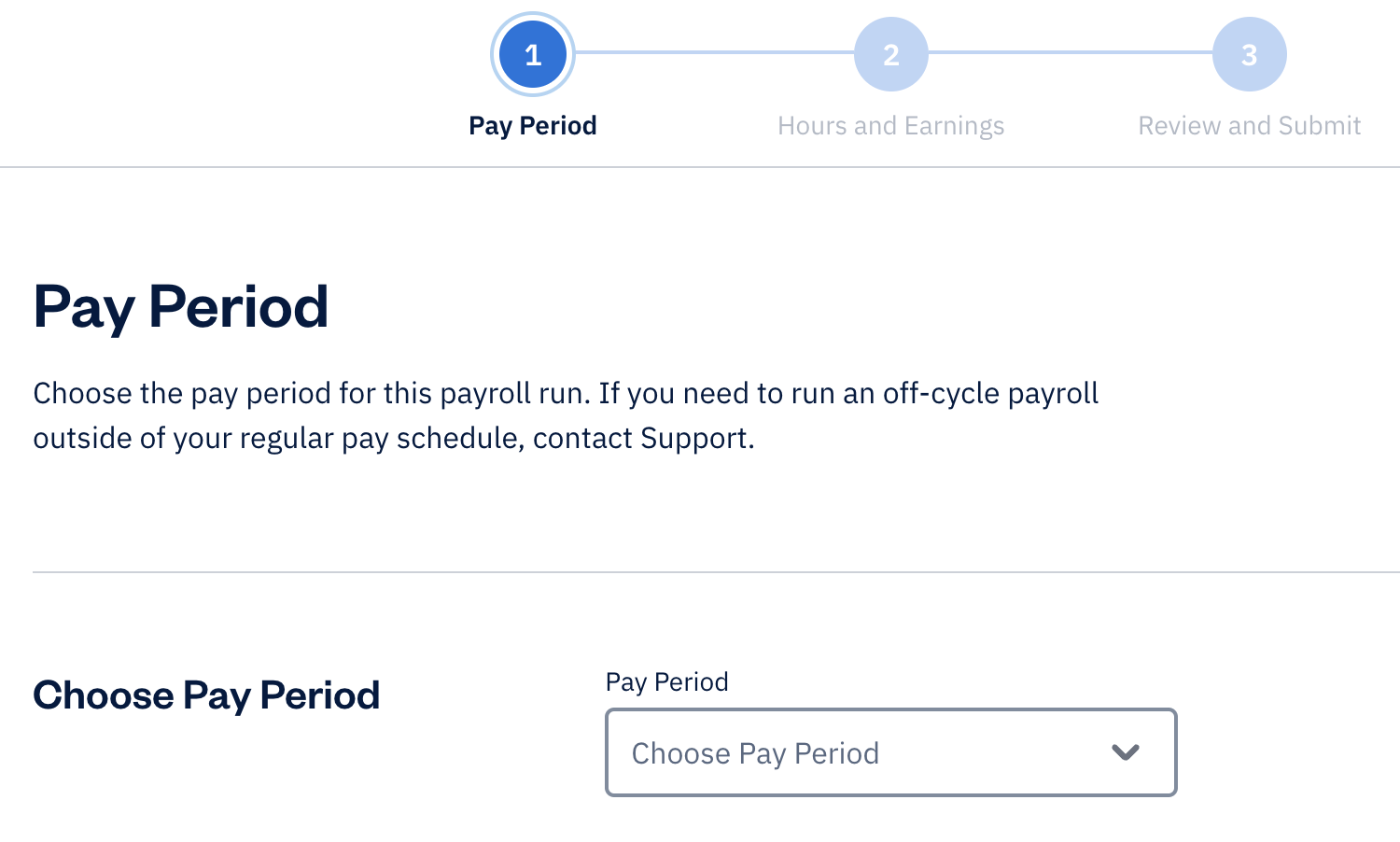This screenshot has height=842, width=1400.
Task: Click the large Pay Period page heading
Action: [181, 307]
